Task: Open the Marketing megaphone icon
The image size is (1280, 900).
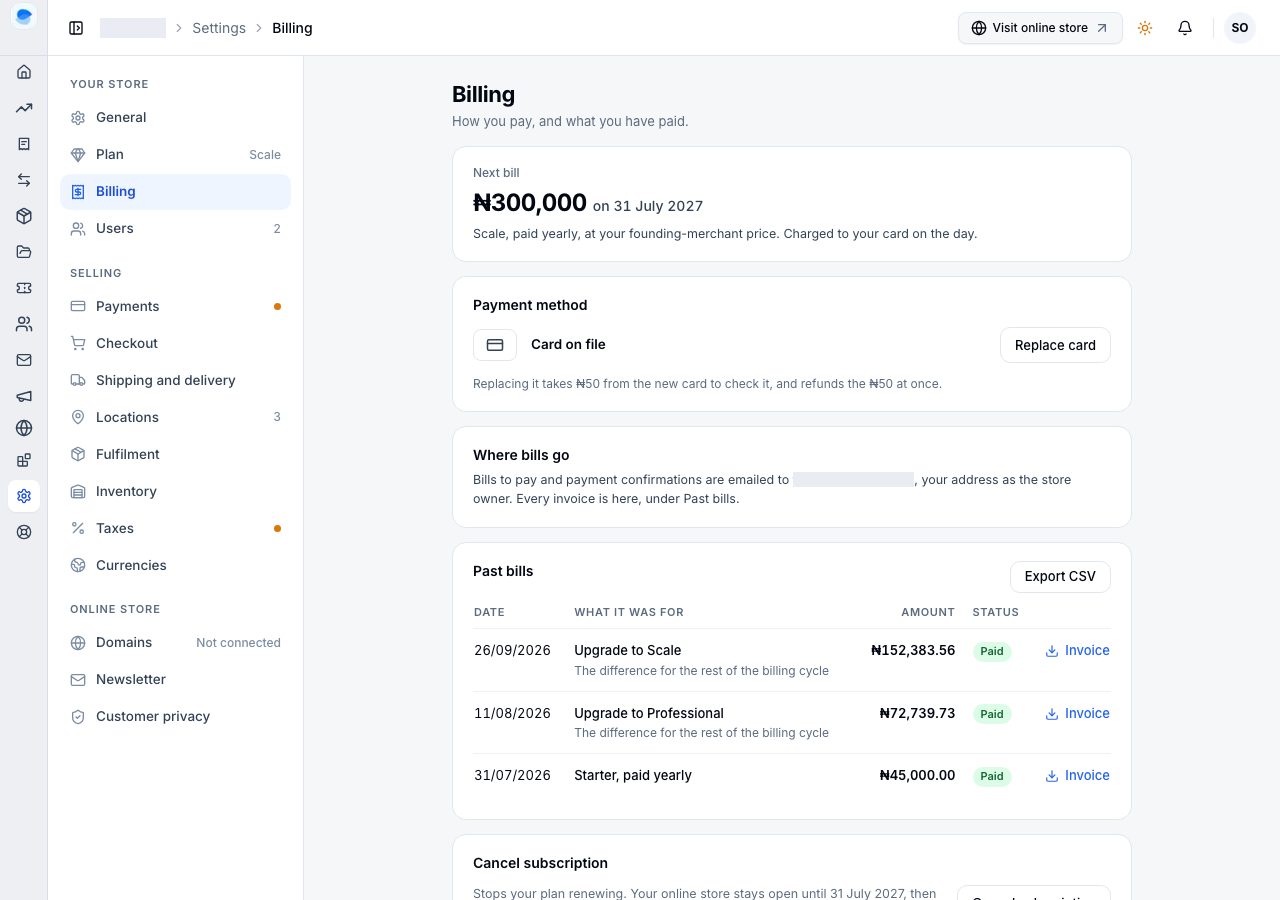Action: [x=24, y=396]
